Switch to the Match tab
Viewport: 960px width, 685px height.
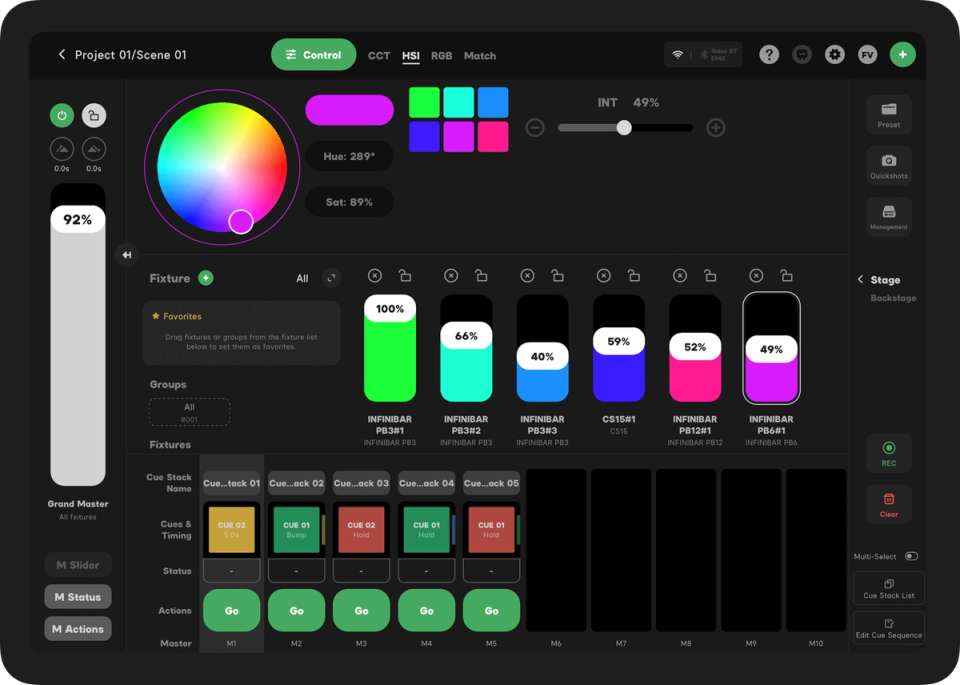480,56
